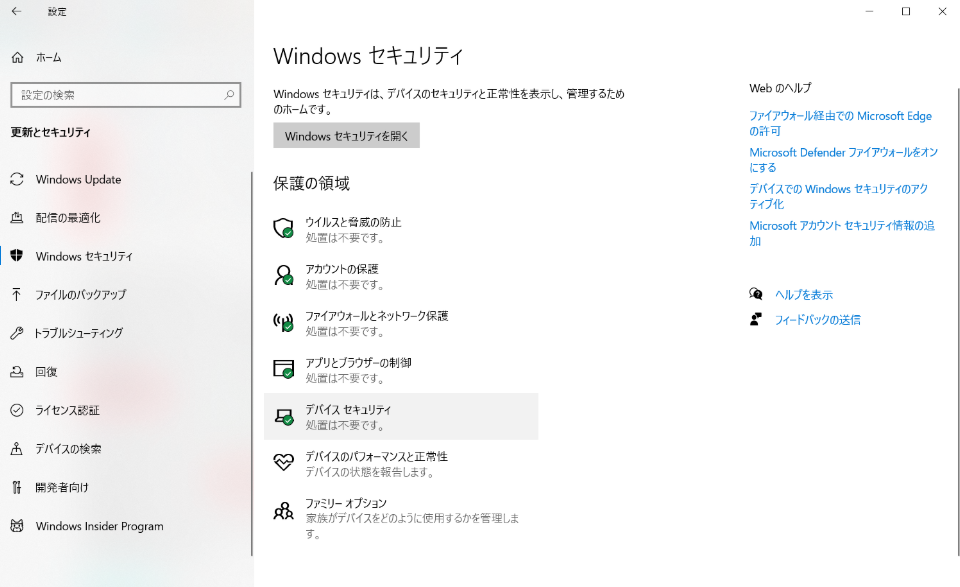Click the firewall network antenna icon
This screenshot has width=960, height=587.
click(283, 322)
